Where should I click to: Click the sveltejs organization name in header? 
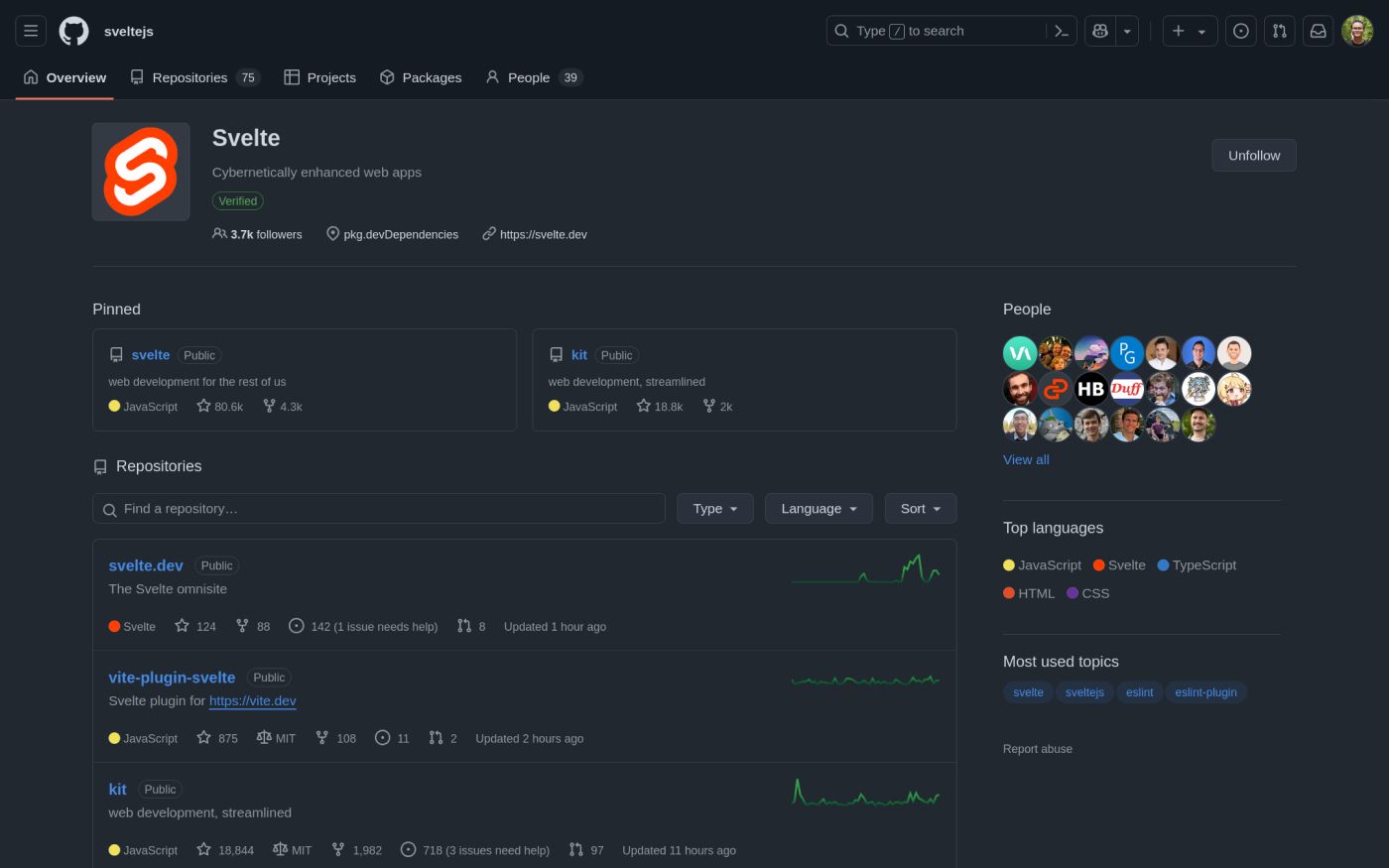[x=129, y=31]
